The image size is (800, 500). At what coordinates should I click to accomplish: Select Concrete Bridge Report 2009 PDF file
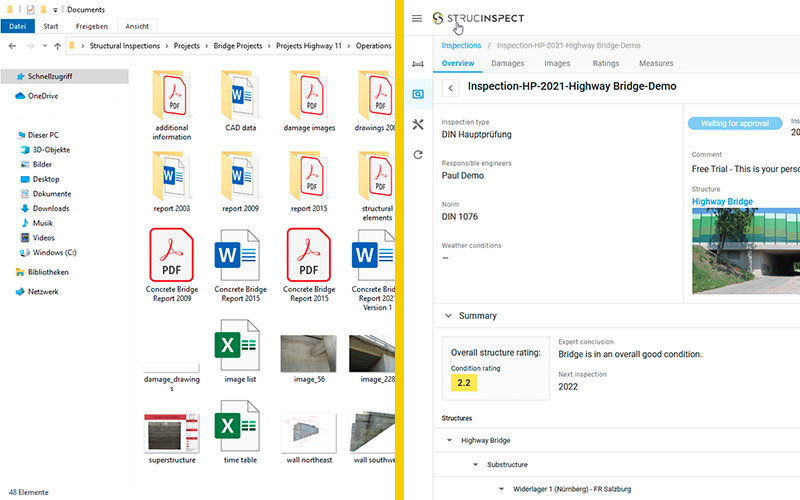coord(171,265)
